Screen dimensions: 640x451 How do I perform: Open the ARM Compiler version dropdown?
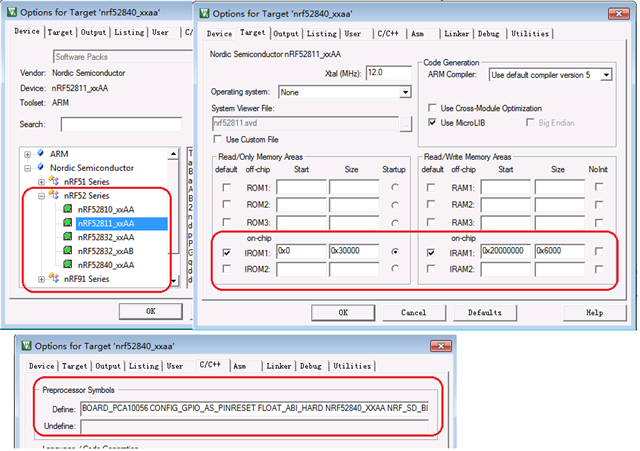click(x=607, y=75)
